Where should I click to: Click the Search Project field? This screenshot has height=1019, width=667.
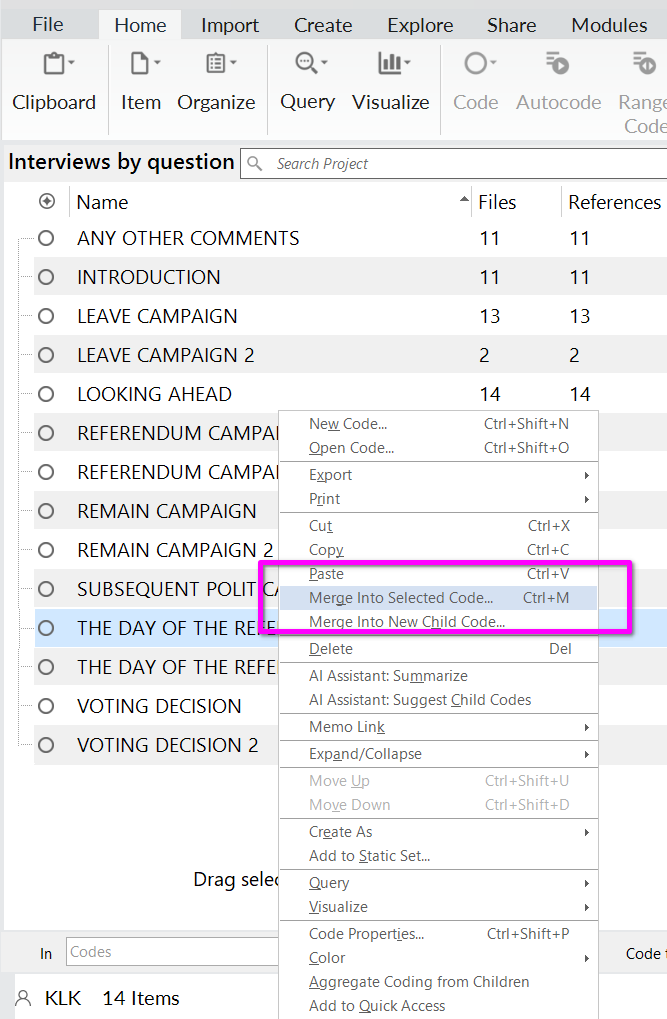click(x=460, y=164)
